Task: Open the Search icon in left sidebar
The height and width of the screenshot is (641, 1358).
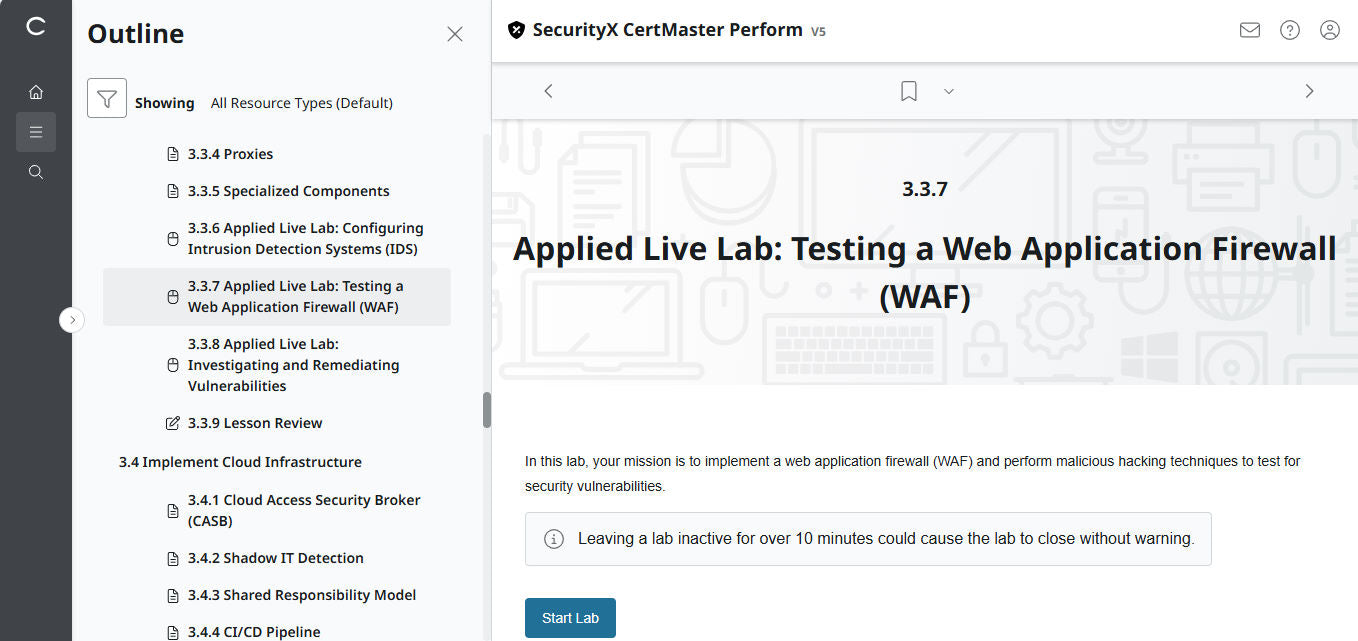Action: [x=36, y=172]
